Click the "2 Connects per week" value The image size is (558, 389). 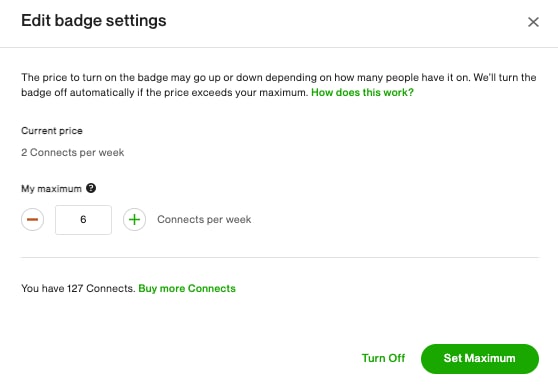pos(73,153)
